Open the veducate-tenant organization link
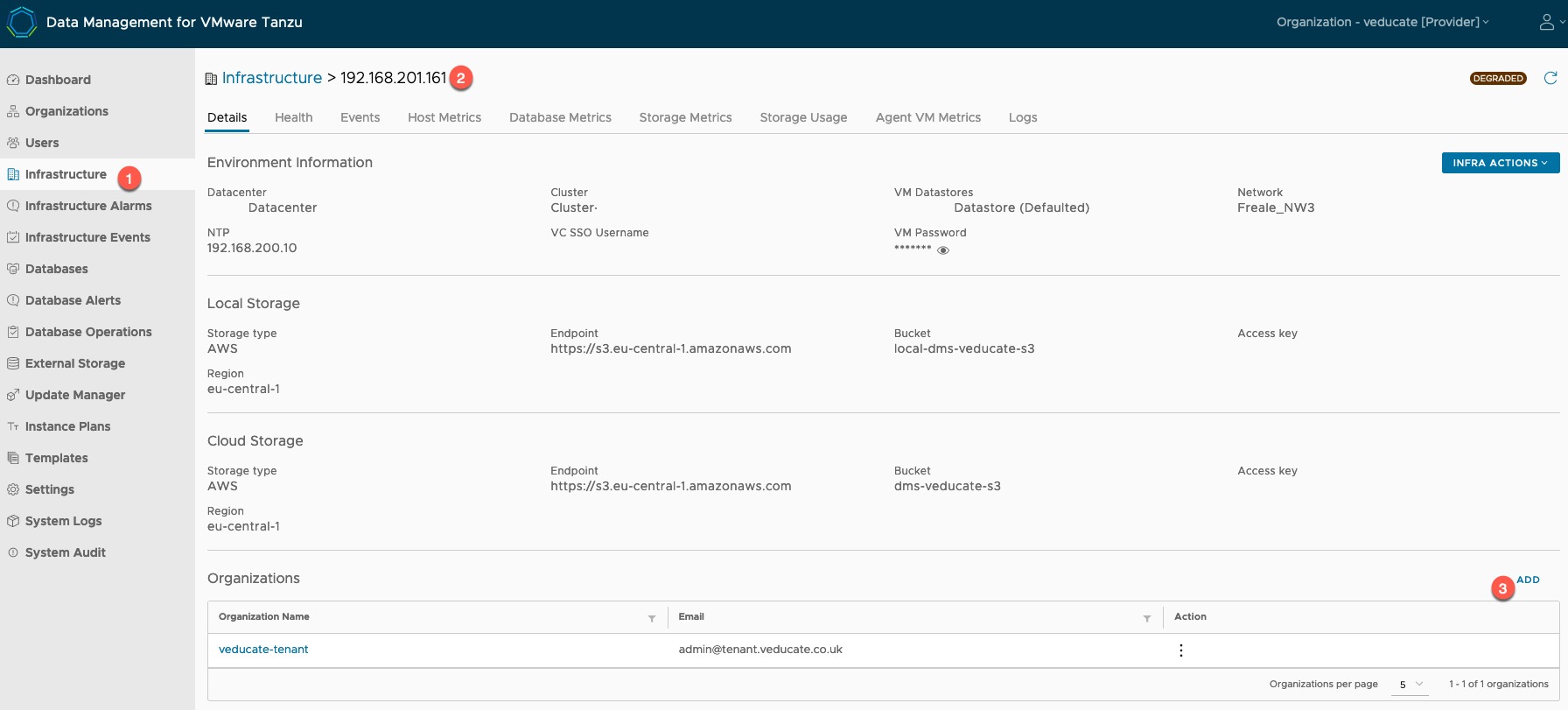Image resolution: width=1568 pixels, height=710 pixels. click(x=263, y=650)
